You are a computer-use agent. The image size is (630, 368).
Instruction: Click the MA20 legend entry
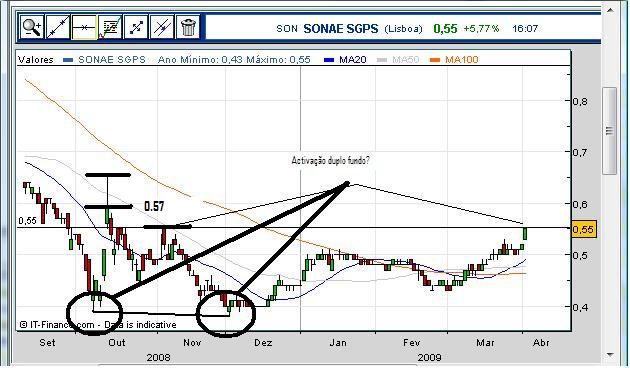pos(345,60)
